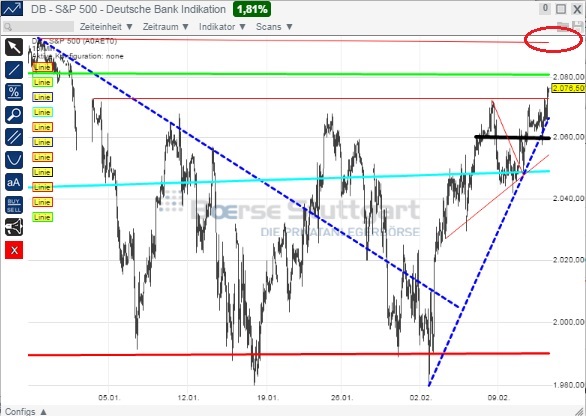Image resolution: width=586 pixels, height=420 pixels.
Task: Click the bright green horizontal resistance line
Action: (x=289, y=74)
